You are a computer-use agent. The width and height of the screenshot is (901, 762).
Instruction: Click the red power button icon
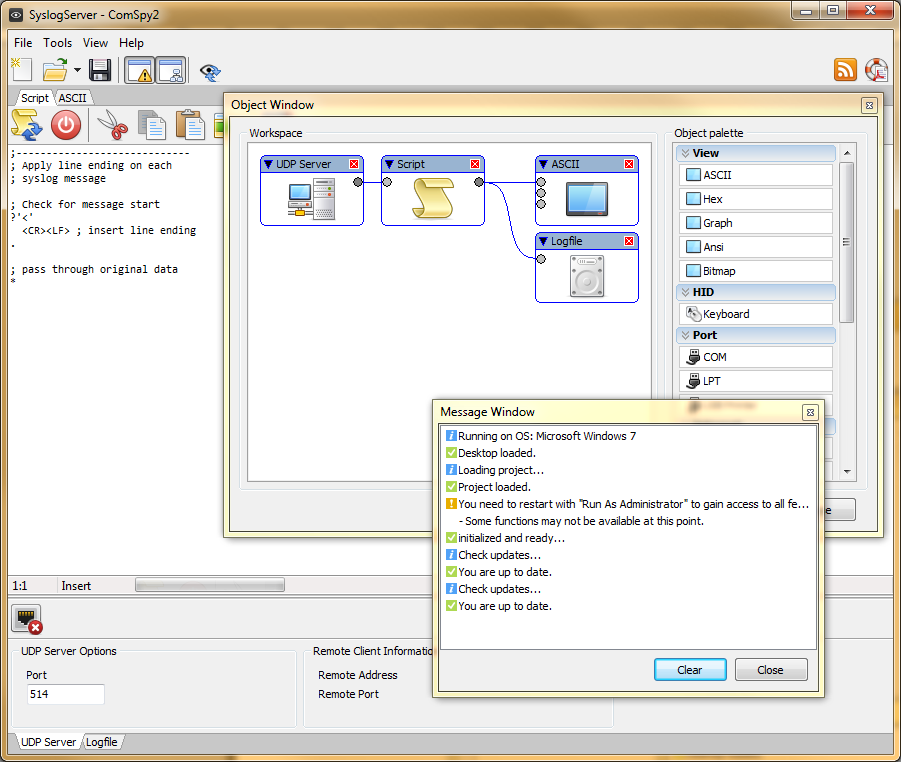coord(66,125)
